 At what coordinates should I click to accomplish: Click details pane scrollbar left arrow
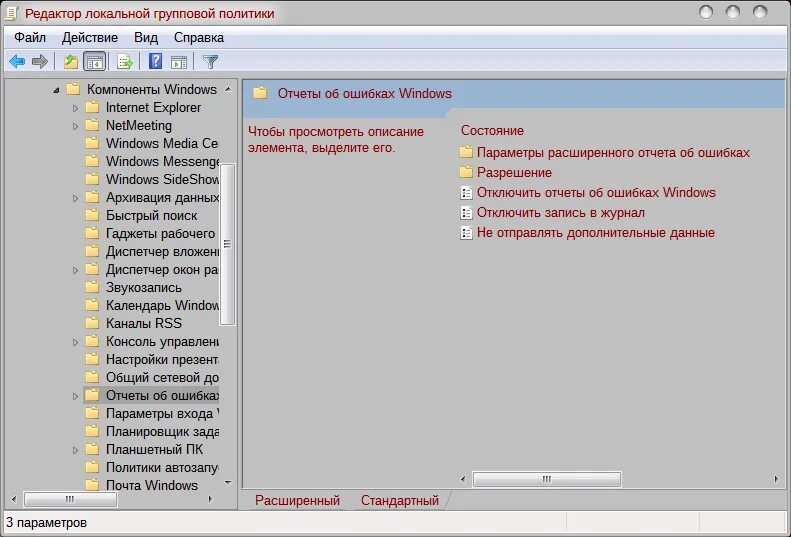click(x=463, y=479)
